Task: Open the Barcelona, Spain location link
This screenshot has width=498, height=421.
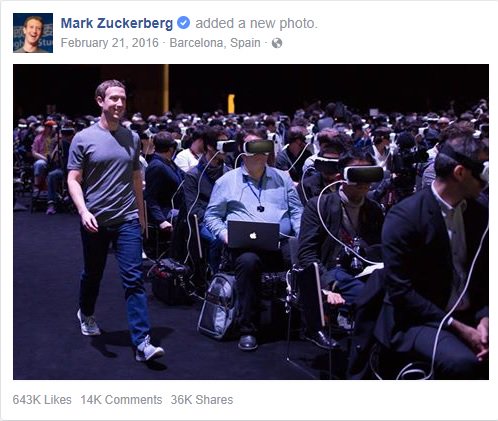Action: pyautogui.click(x=215, y=43)
